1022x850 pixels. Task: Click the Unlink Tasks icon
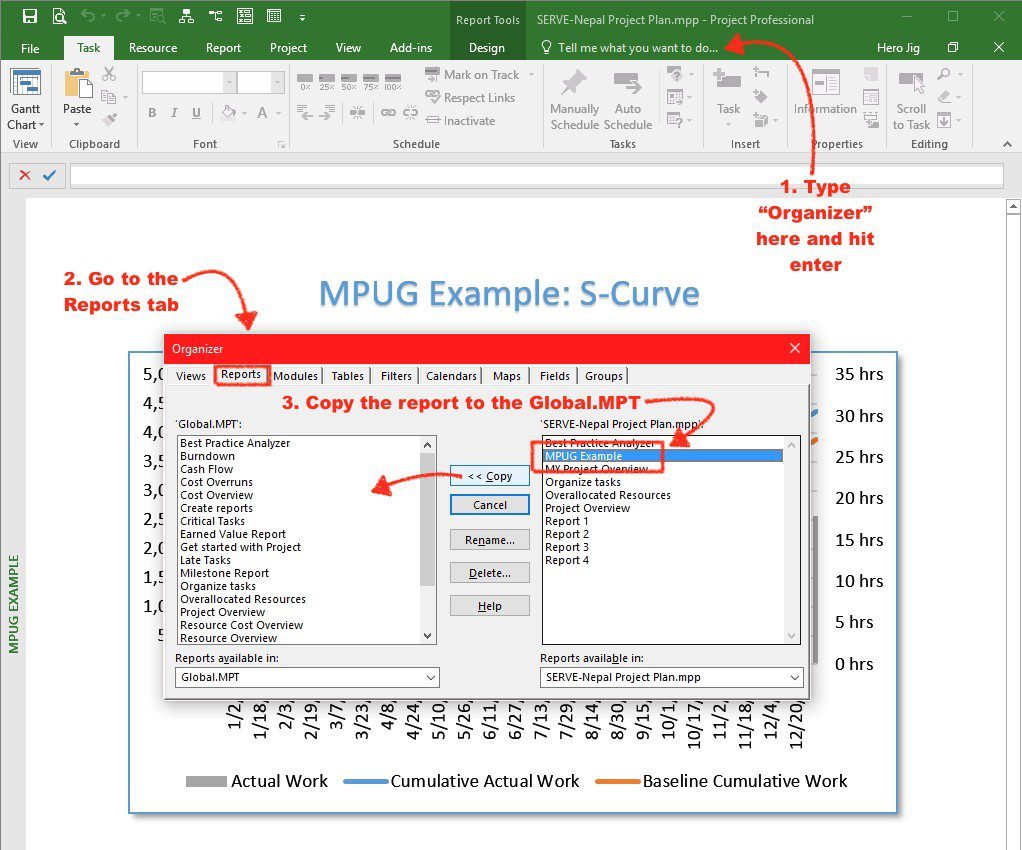pos(411,113)
